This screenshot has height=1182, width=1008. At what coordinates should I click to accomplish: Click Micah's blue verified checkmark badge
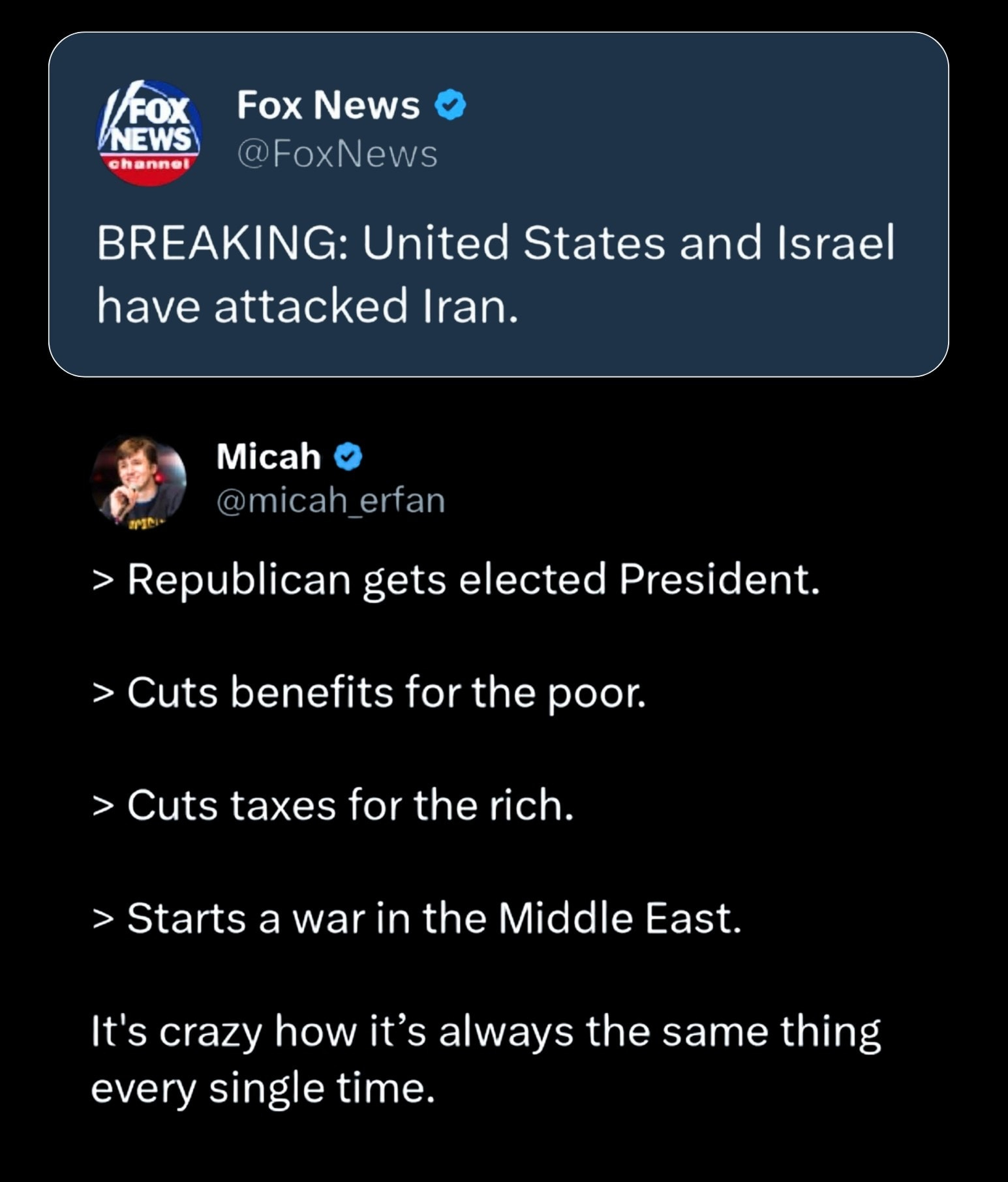pyautogui.click(x=348, y=457)
